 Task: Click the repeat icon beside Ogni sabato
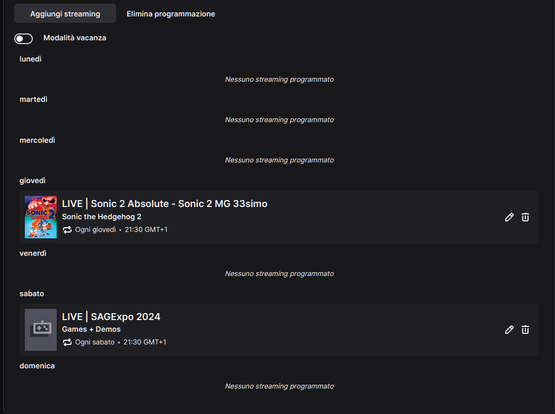coord(67,343)
